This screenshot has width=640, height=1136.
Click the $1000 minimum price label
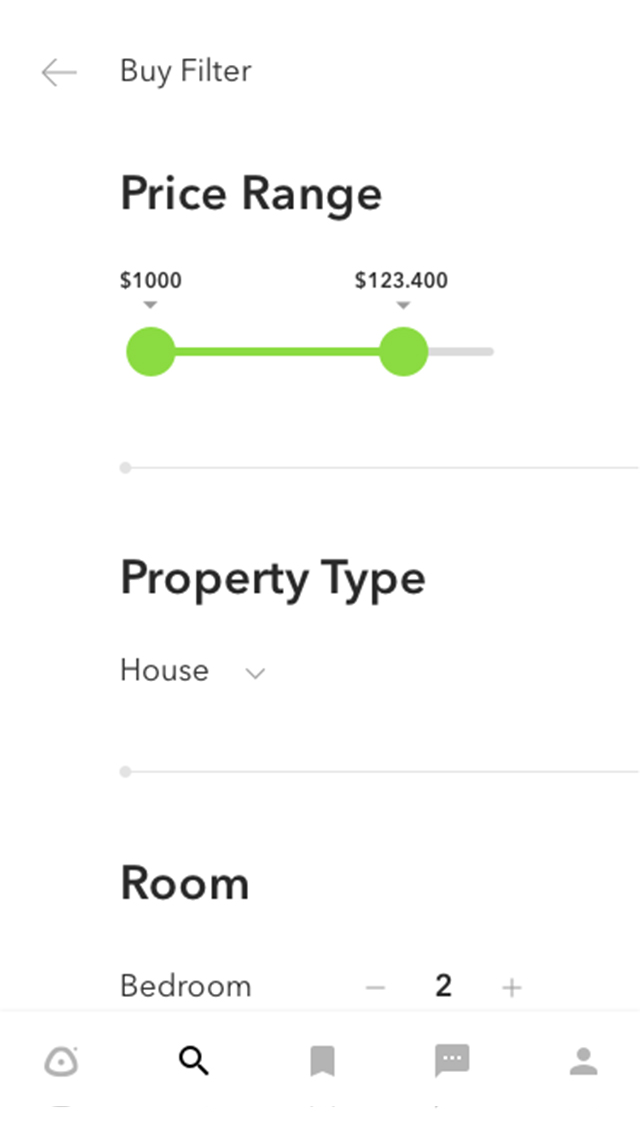[x=151, y=281]
